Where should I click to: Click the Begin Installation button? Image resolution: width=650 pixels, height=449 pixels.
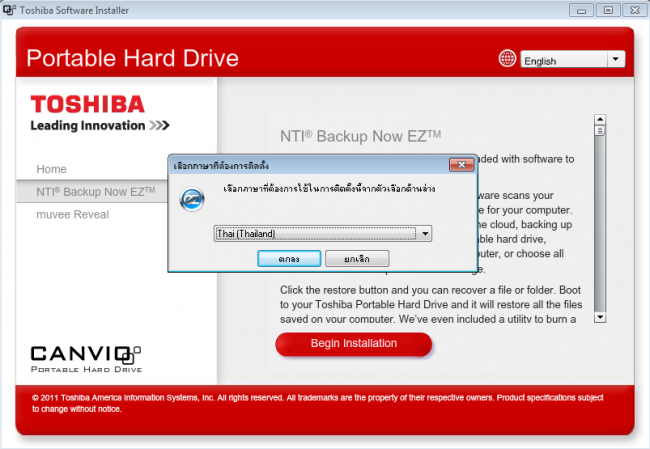(x=354, y=344)
